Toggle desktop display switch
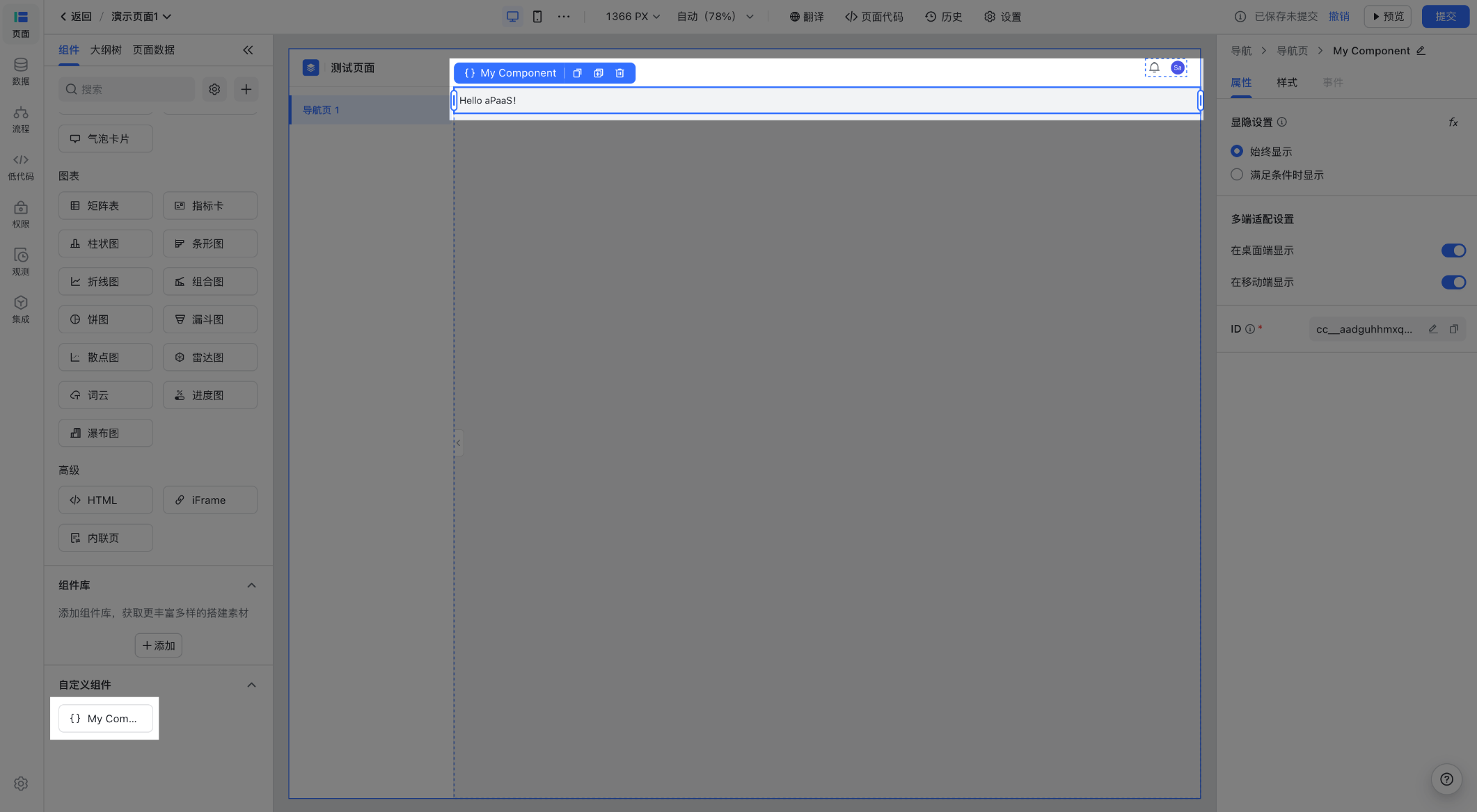The height and width of the screenshot is (812, 1477). tap(1453, 250)
